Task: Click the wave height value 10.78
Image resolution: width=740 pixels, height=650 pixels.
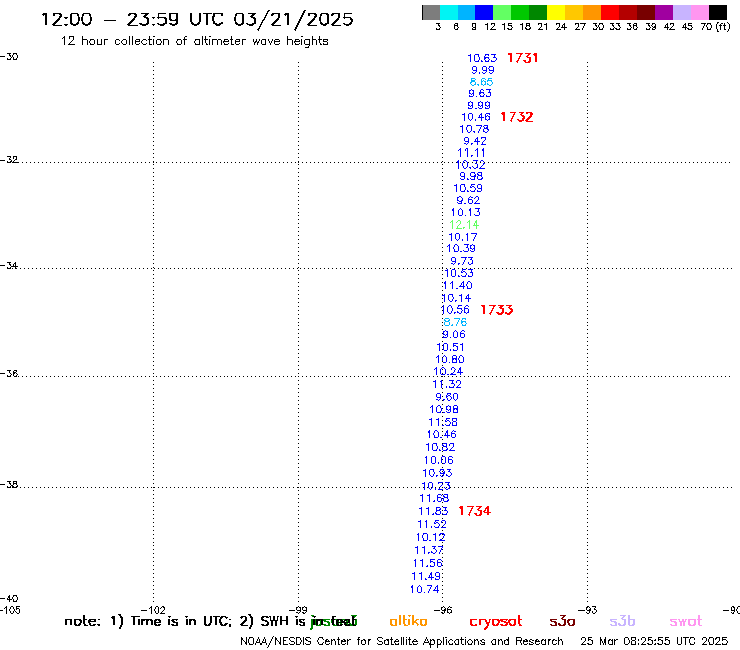Action: (474, 129)
